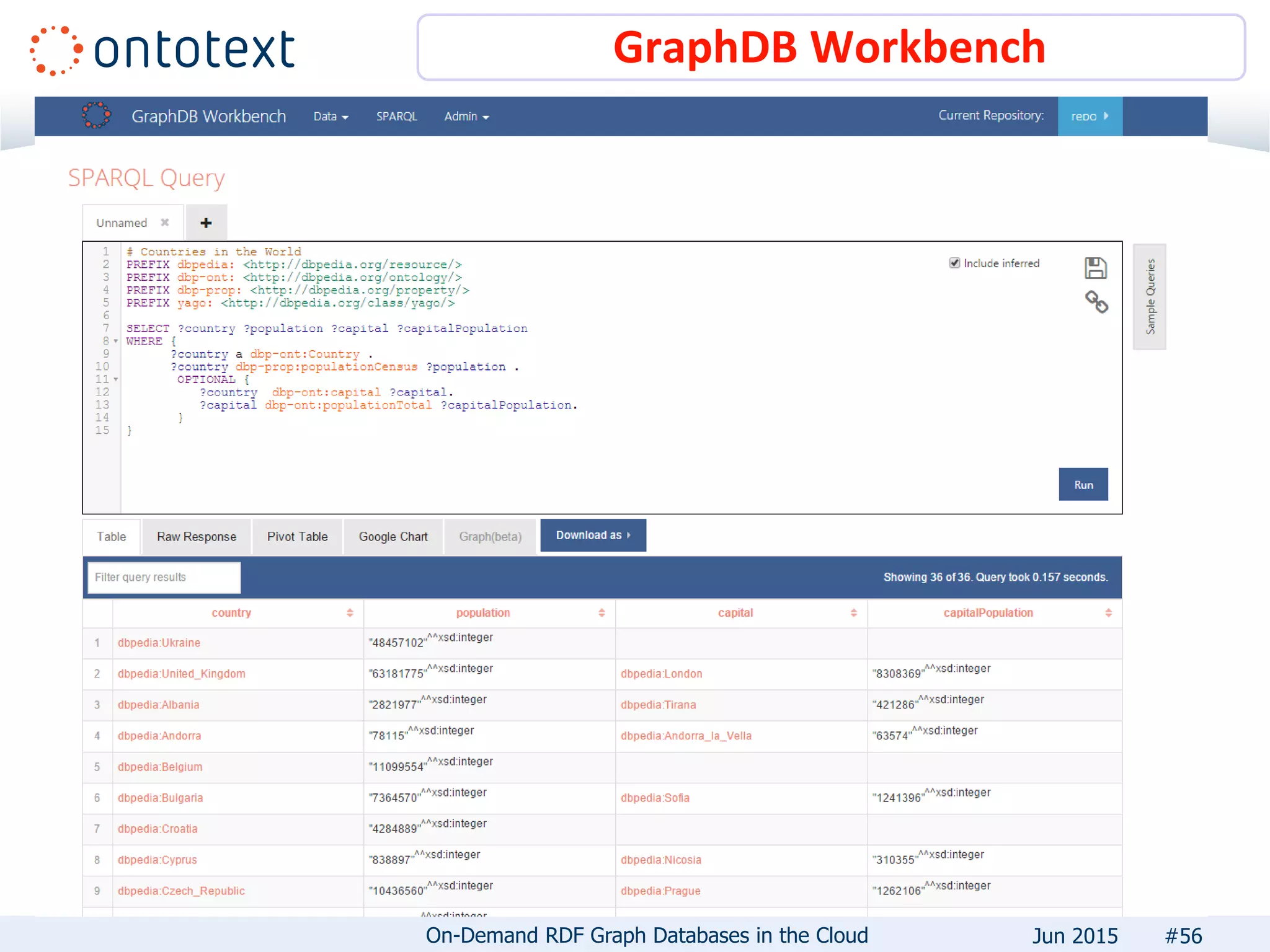
Task: Open the dbpedia:Tirana capital link
Action: (658, 705)
